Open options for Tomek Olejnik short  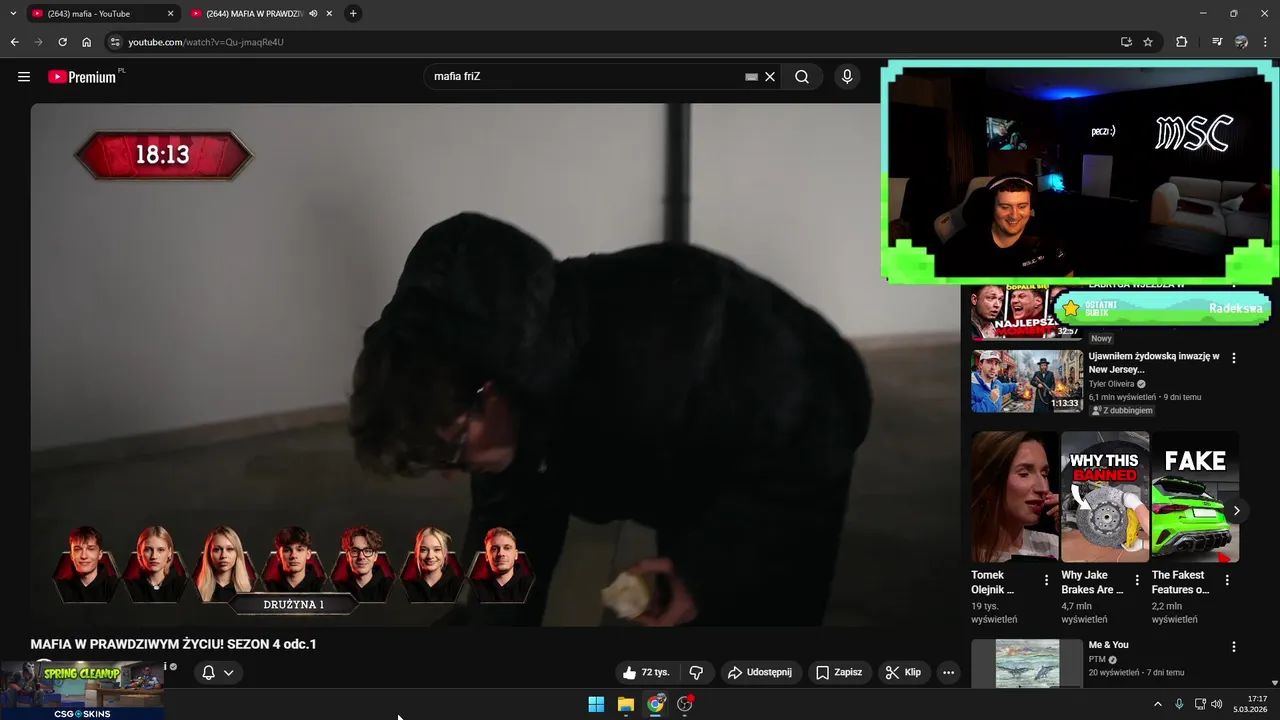pos(1047,580)
